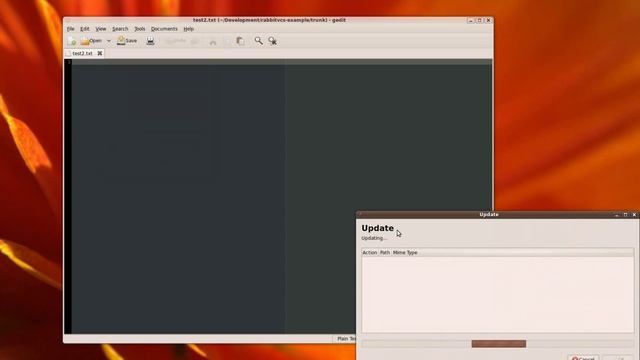
Task: Click the Open button in gedit toolbar
Action: coord(91,41)
